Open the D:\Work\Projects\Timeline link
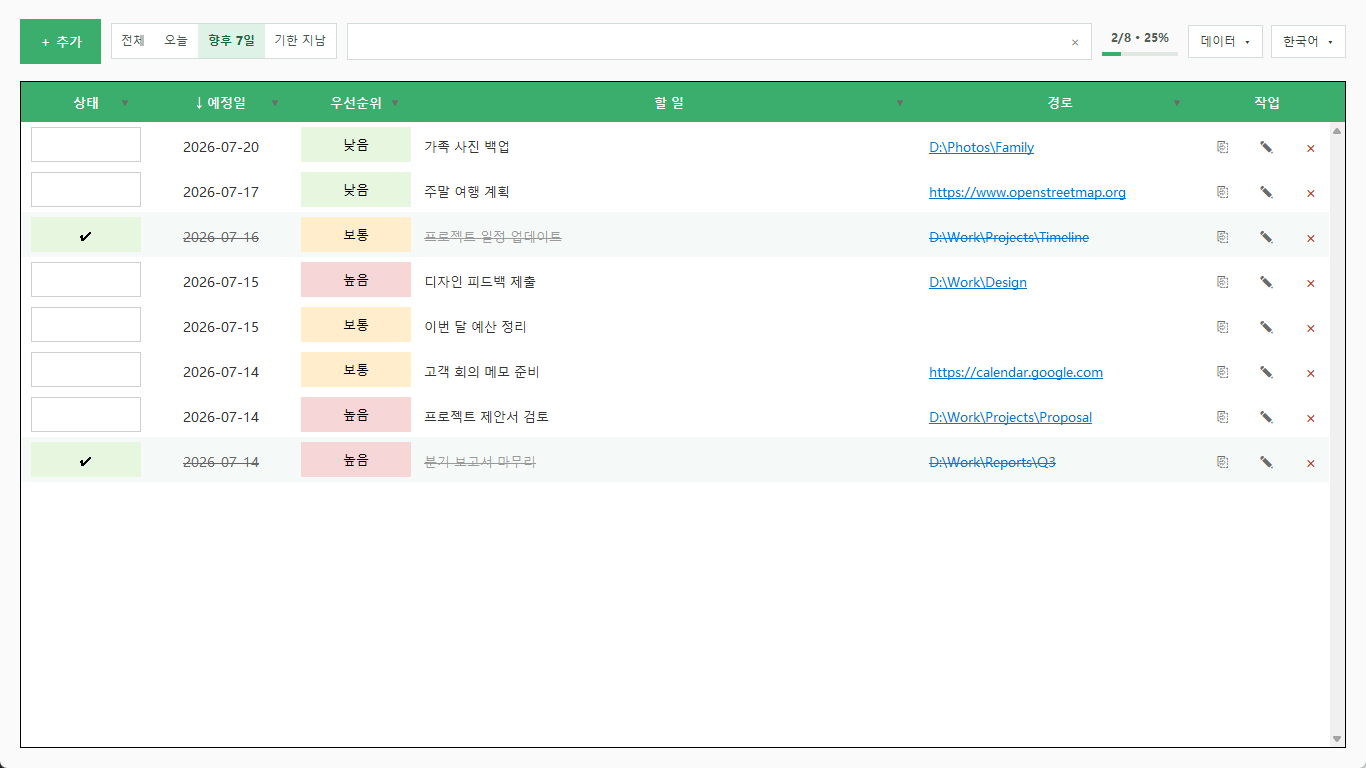 [1009, 237]
